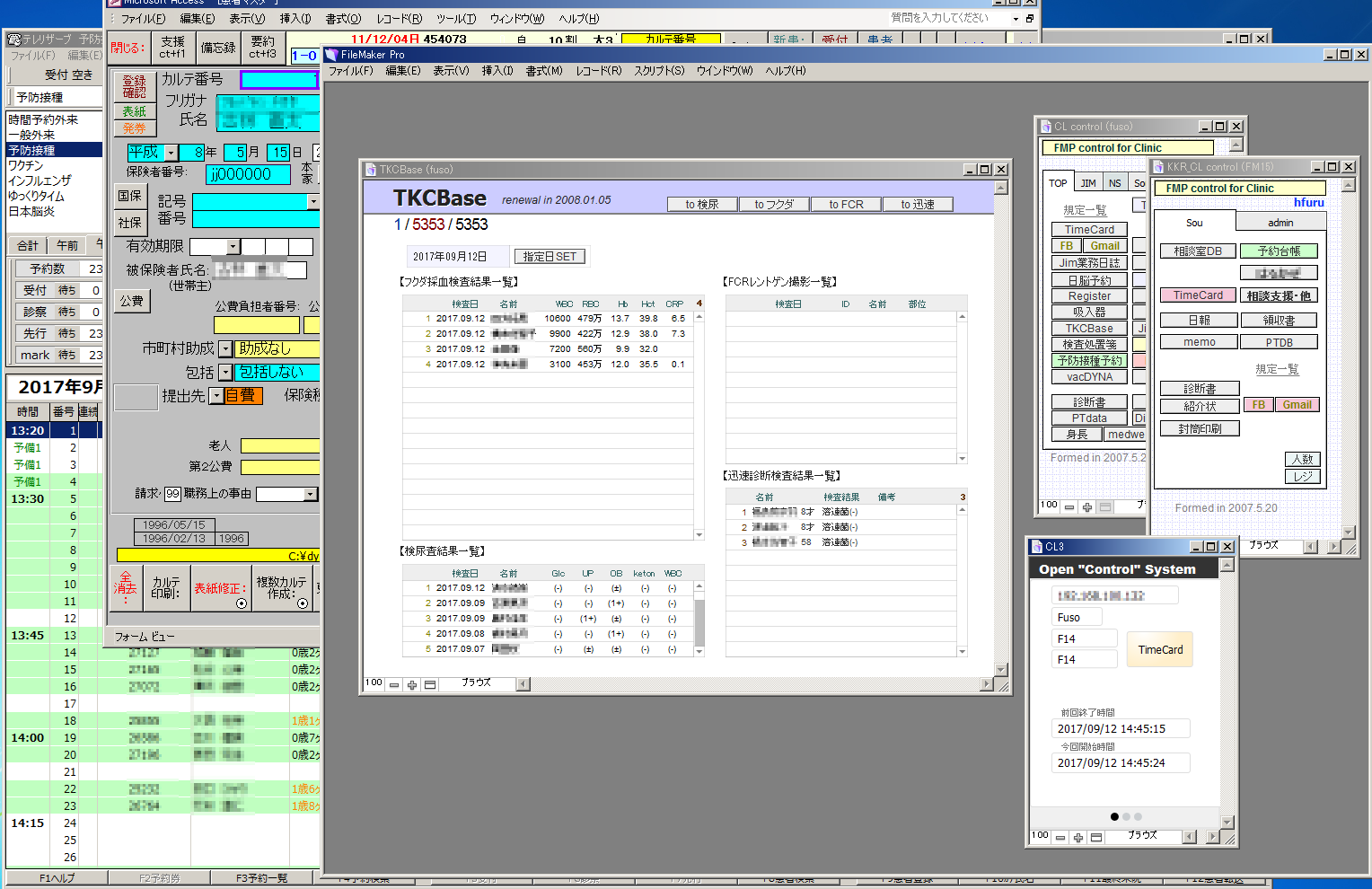Click zoom in icon in CL3 window
This screenshot has width=1372, height=889.
coord(1078,837)
